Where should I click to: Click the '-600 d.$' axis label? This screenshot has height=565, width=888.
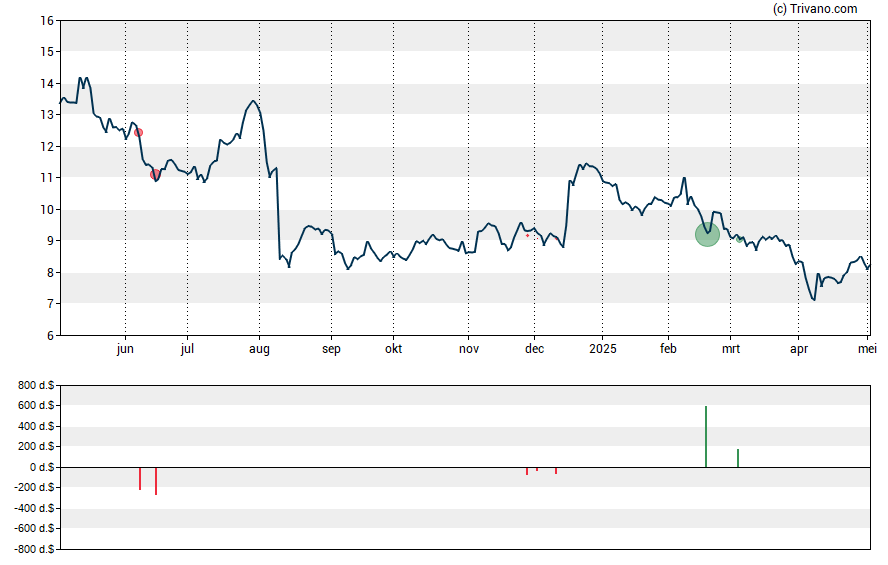pyautogui.click(x=35, y=528)
